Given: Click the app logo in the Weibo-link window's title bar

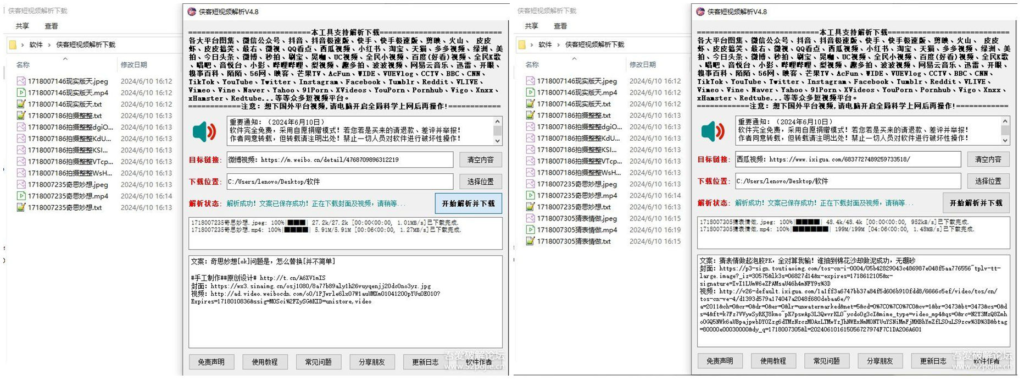Looking at the screenshot, I should pyautogui.click(x=191, y=11).
